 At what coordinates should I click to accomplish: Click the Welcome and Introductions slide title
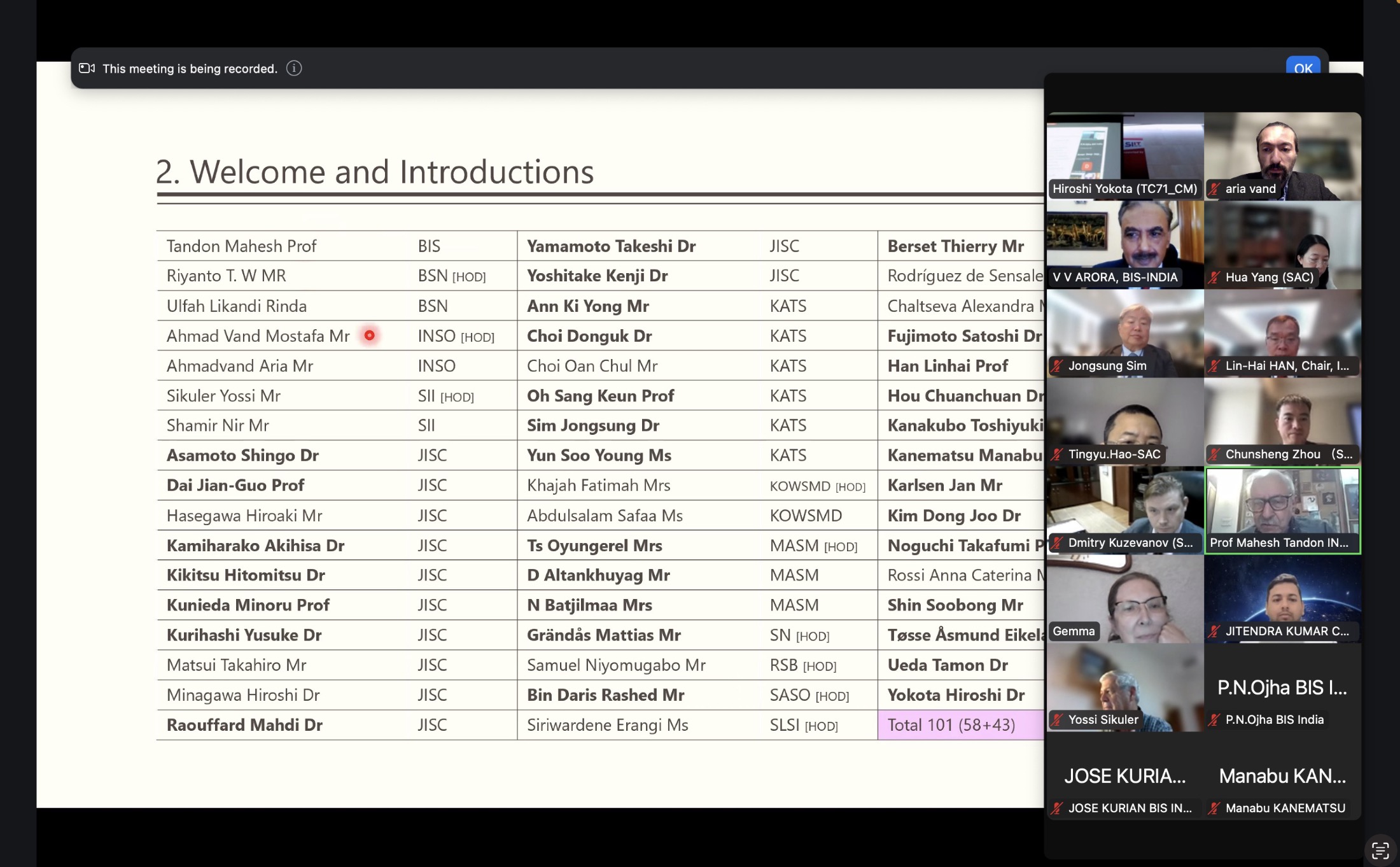375,172
